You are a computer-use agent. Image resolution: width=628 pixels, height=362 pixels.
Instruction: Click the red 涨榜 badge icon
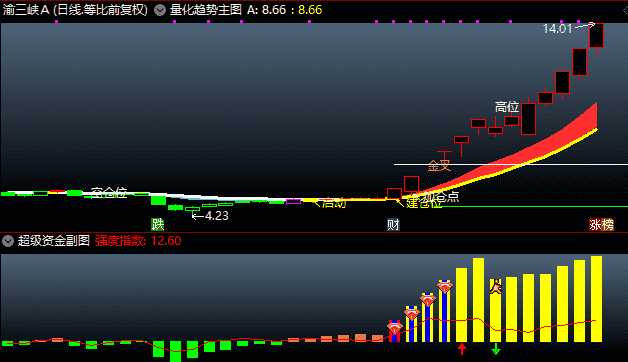point(601,225)
